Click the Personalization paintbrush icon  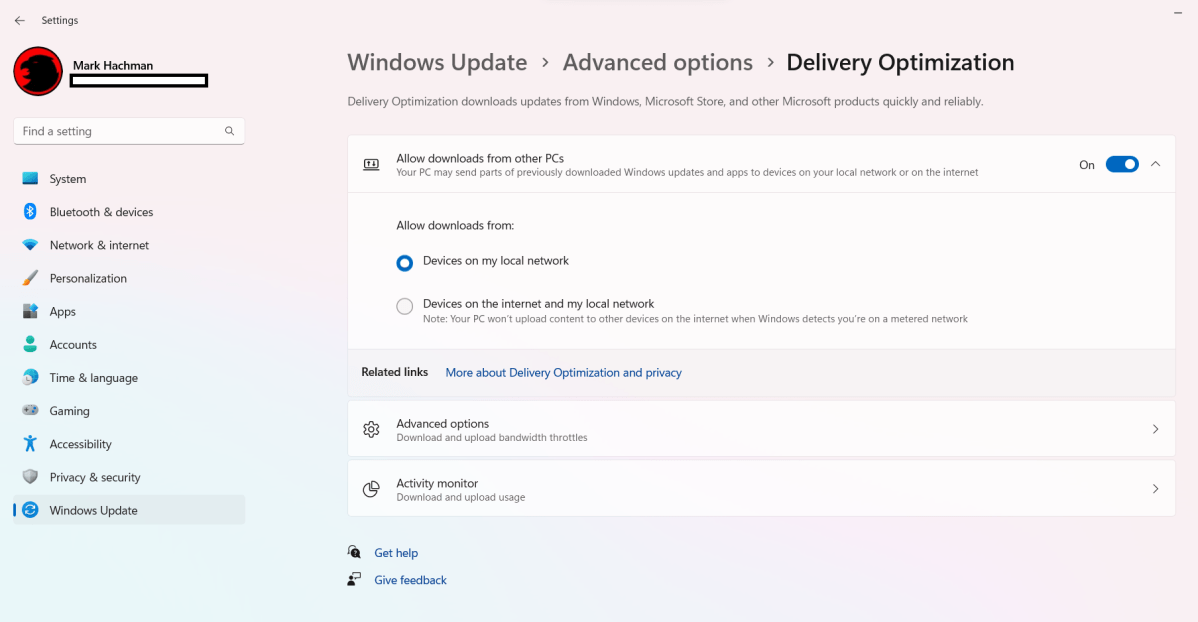click(30, 278)
